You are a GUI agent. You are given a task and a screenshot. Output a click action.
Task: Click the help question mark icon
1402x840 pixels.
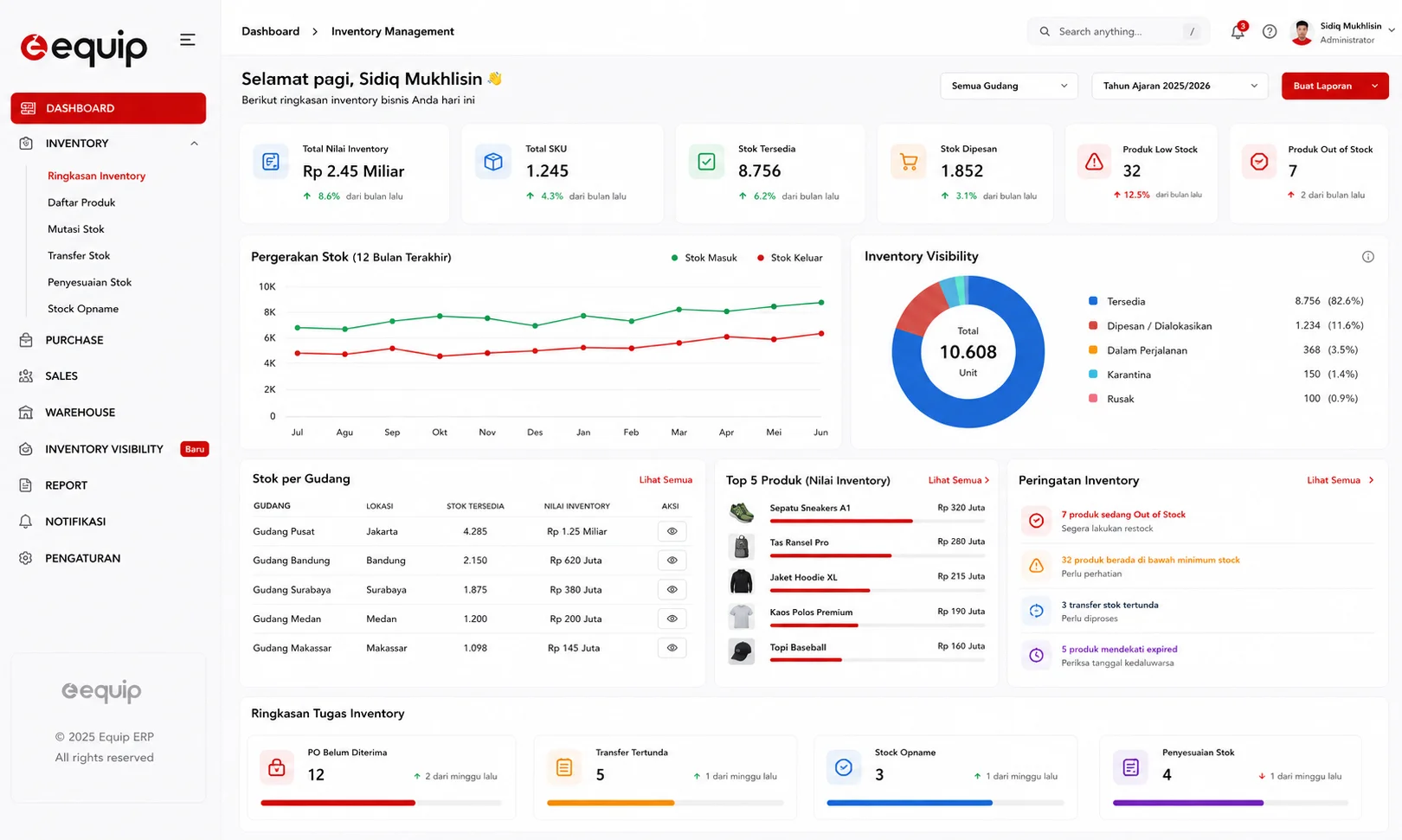1270,32
